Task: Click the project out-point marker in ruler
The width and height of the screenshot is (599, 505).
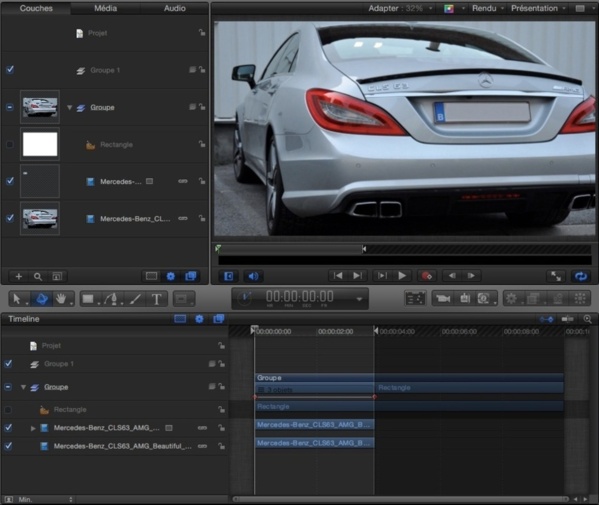Action: (x=376, y=331)
